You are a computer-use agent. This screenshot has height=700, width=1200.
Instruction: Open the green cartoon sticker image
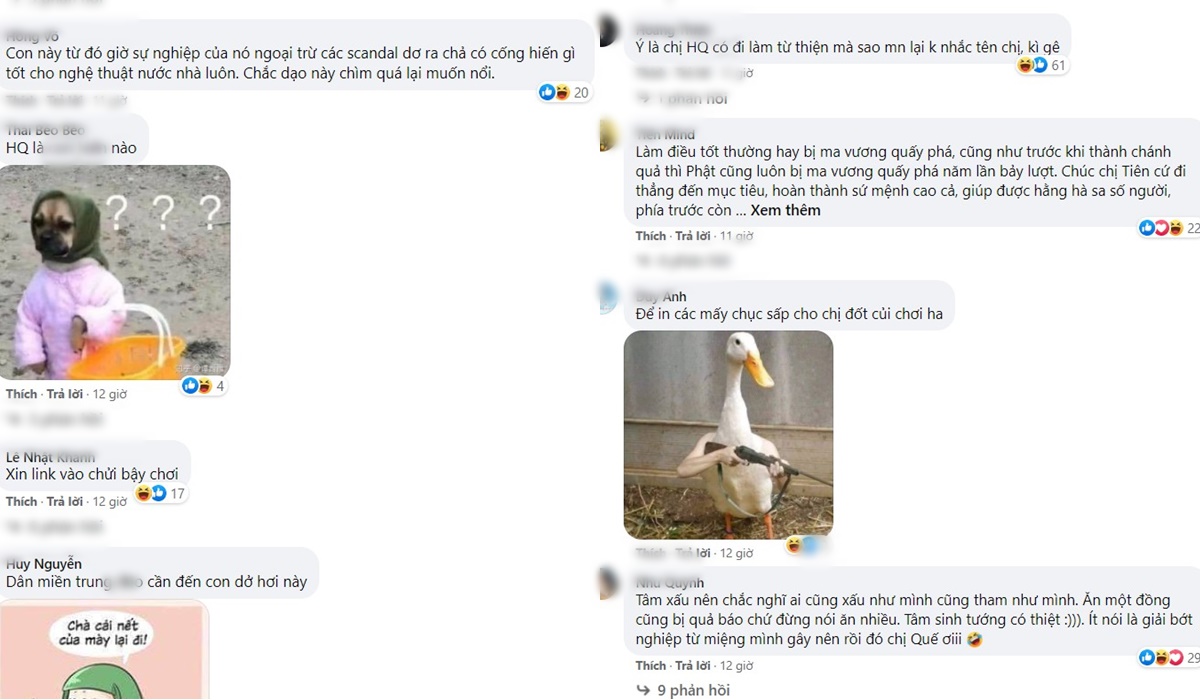pyautogui.click(x=104, y=649)
